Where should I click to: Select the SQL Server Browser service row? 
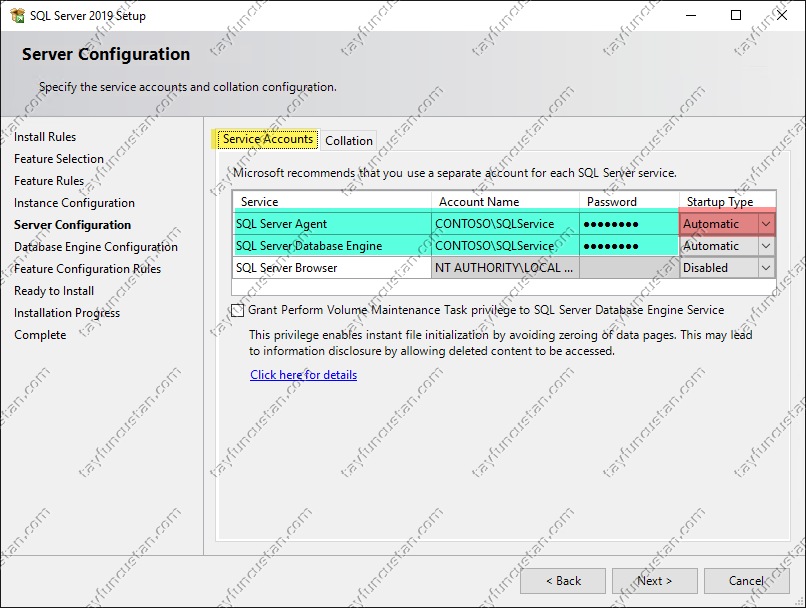pos(333,268)
